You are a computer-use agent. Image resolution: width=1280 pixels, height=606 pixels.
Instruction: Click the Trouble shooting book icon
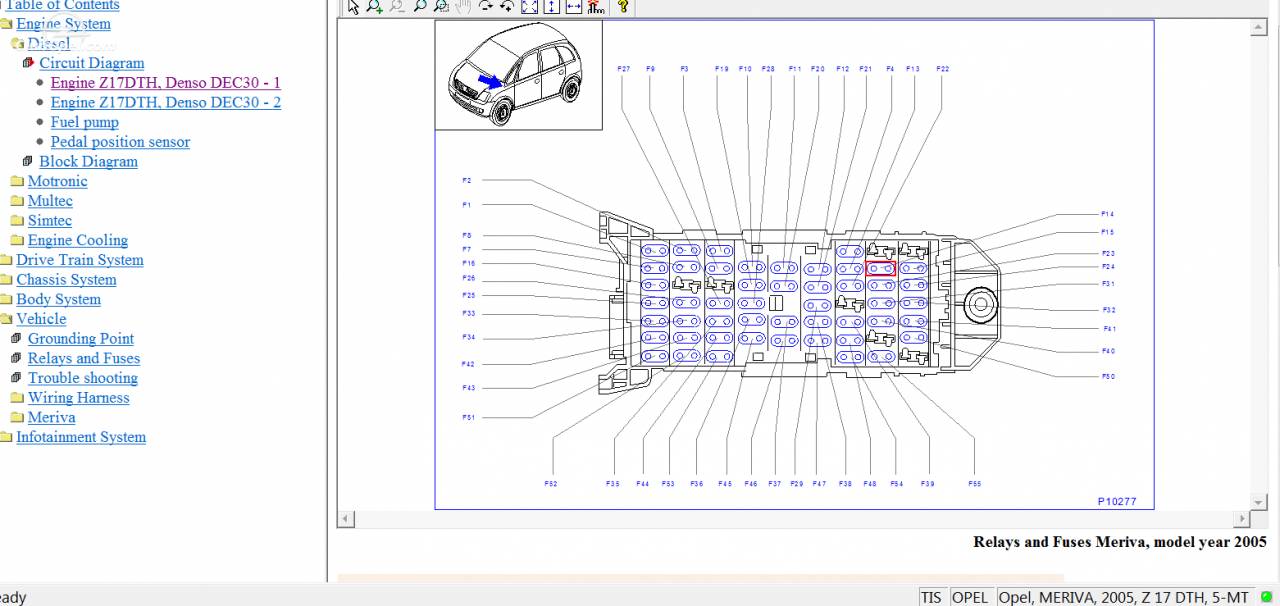tap(17, 378)
